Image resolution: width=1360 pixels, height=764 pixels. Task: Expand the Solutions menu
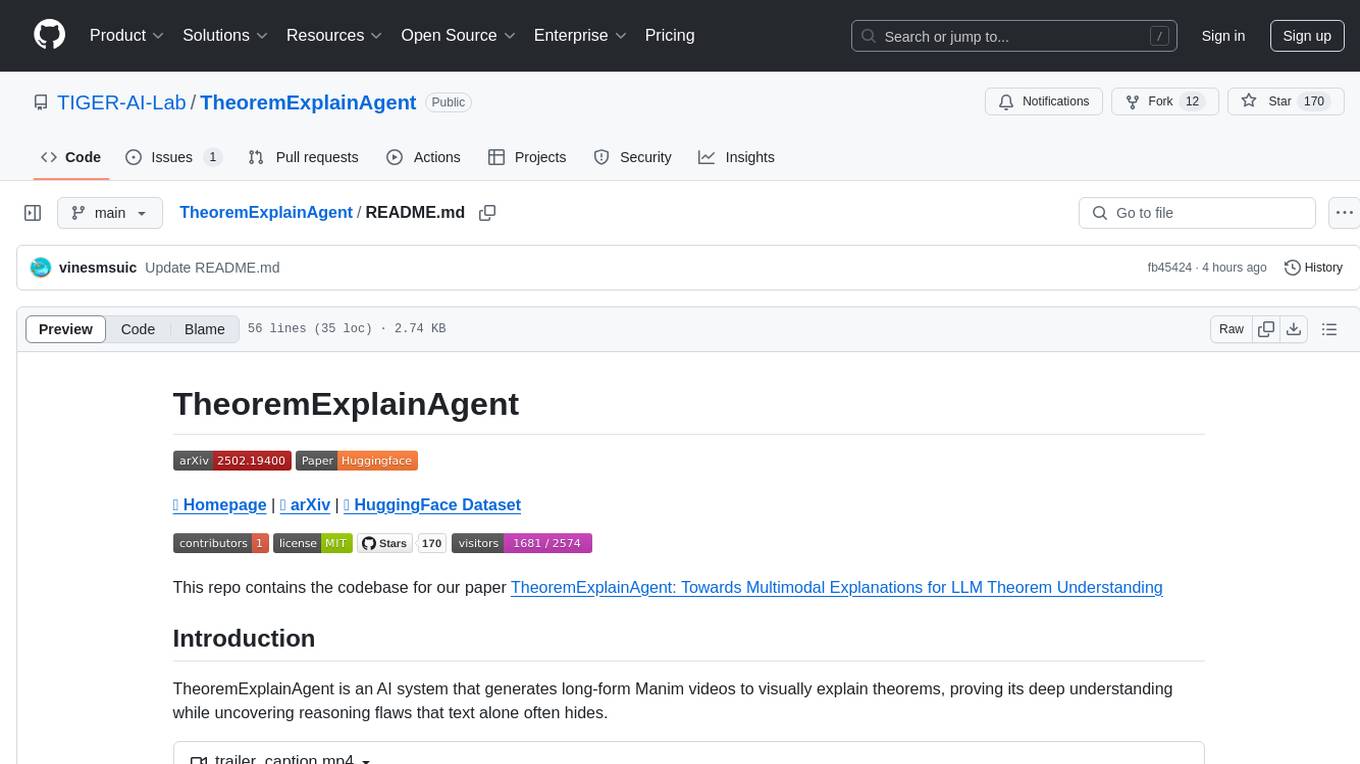coord(225,35)
